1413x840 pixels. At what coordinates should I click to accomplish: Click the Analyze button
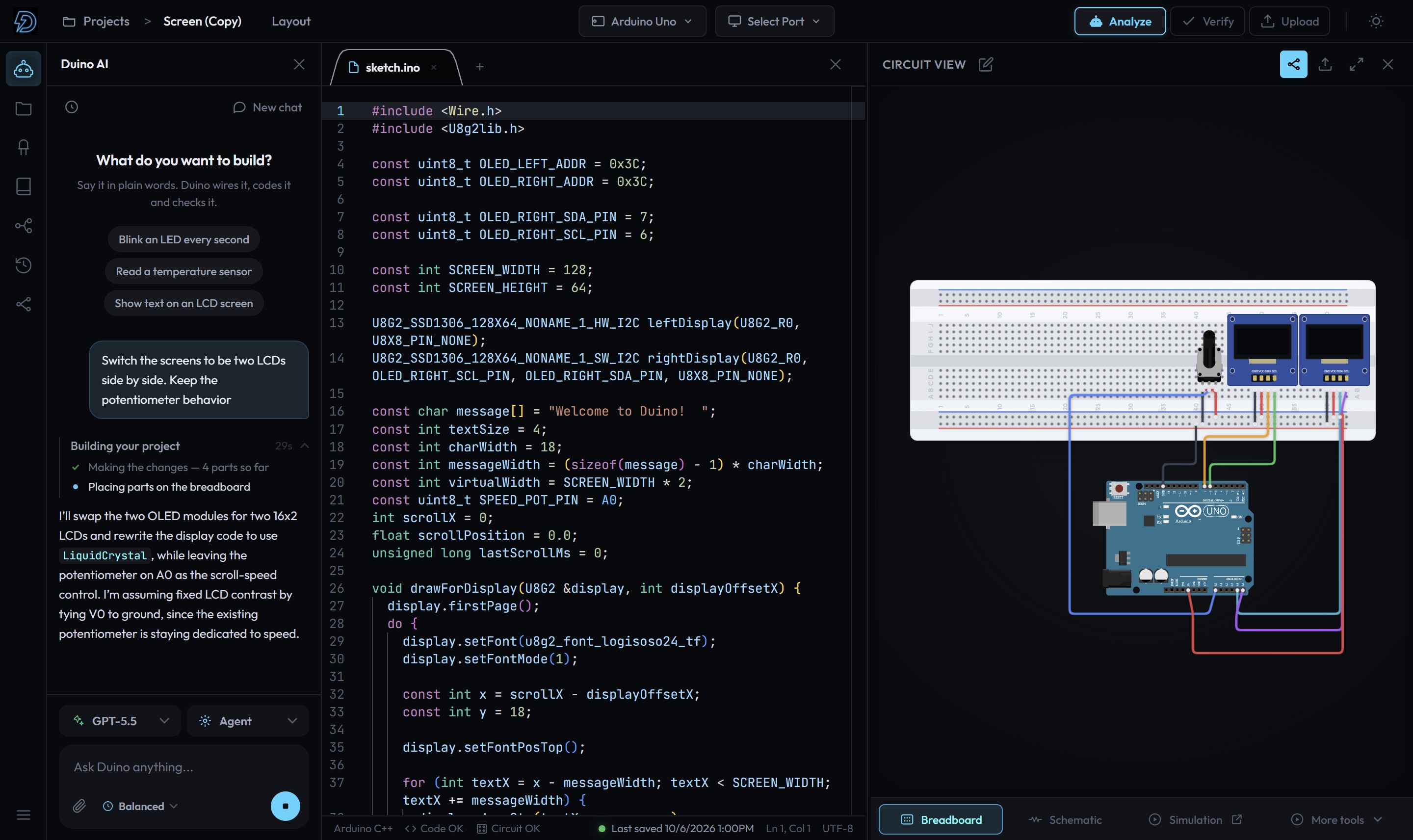[x=1119, y=21]
